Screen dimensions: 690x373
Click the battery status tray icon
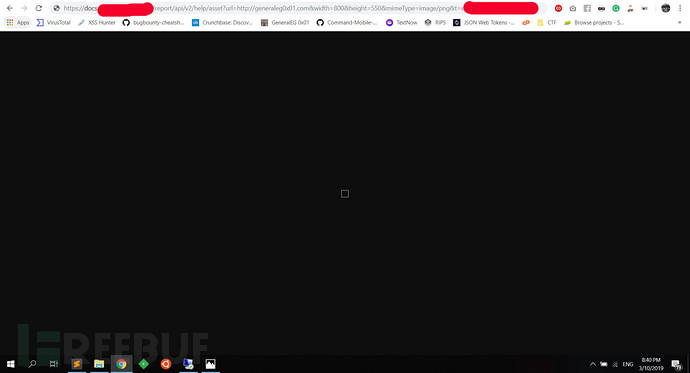pos(604,364)
